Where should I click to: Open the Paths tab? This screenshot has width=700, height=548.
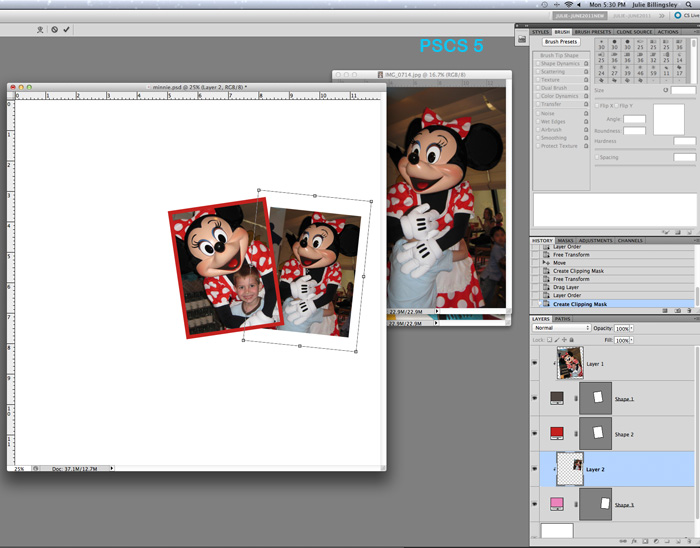(x=562, y=319)
